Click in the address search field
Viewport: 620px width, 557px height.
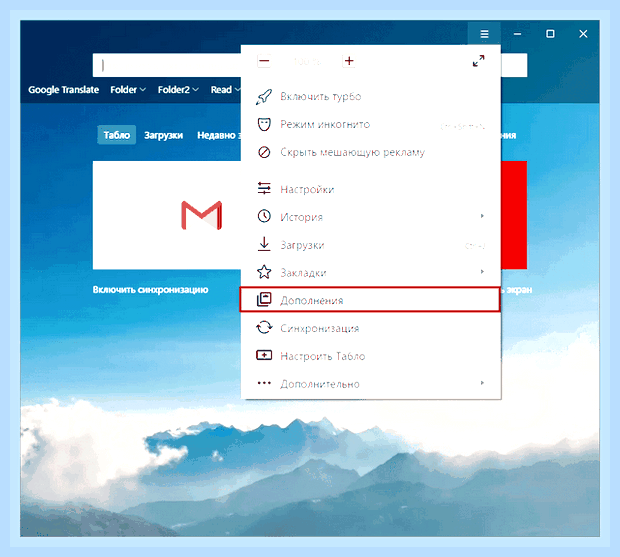point(167,65)
